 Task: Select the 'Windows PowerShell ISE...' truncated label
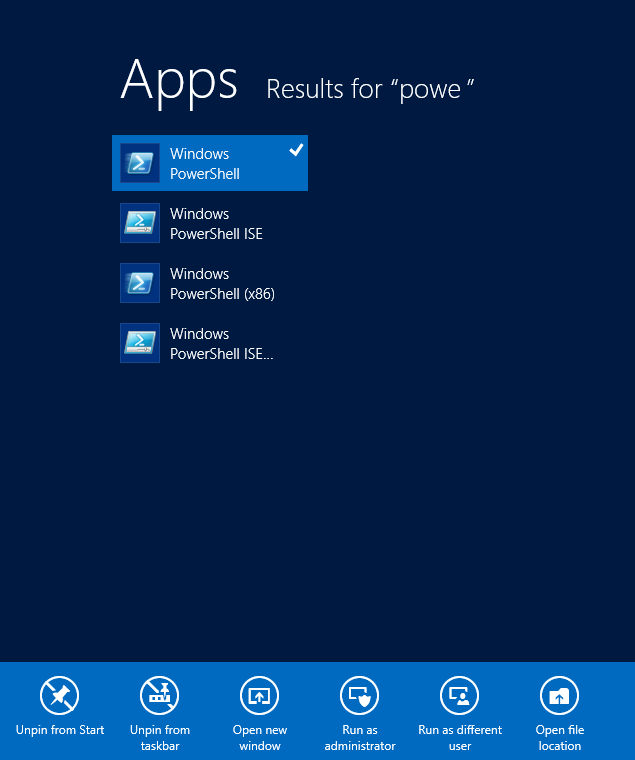(222, 344)
